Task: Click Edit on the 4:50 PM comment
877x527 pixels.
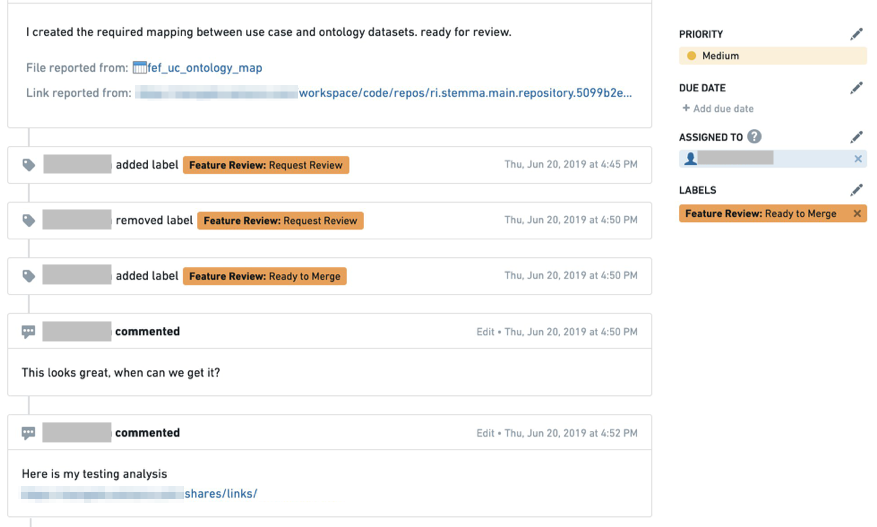Action: 485,332
